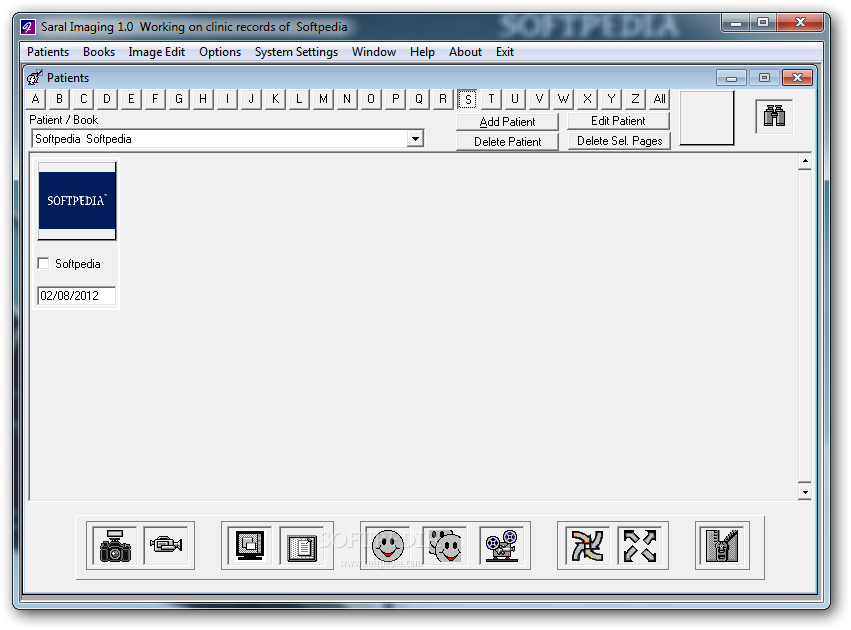Click the binoculars search icon
Image resolution: width=851 pixels, height=630 pixels.
click(x=774, y=116)
